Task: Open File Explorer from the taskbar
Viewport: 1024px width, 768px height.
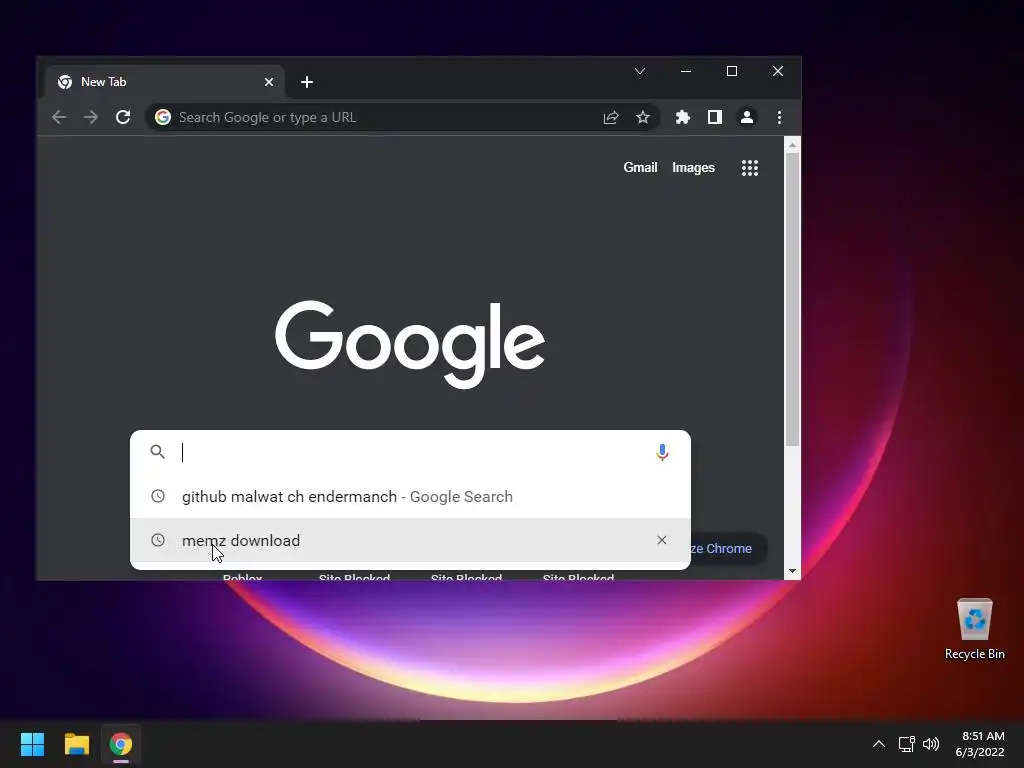Action: tap(76, 744)
